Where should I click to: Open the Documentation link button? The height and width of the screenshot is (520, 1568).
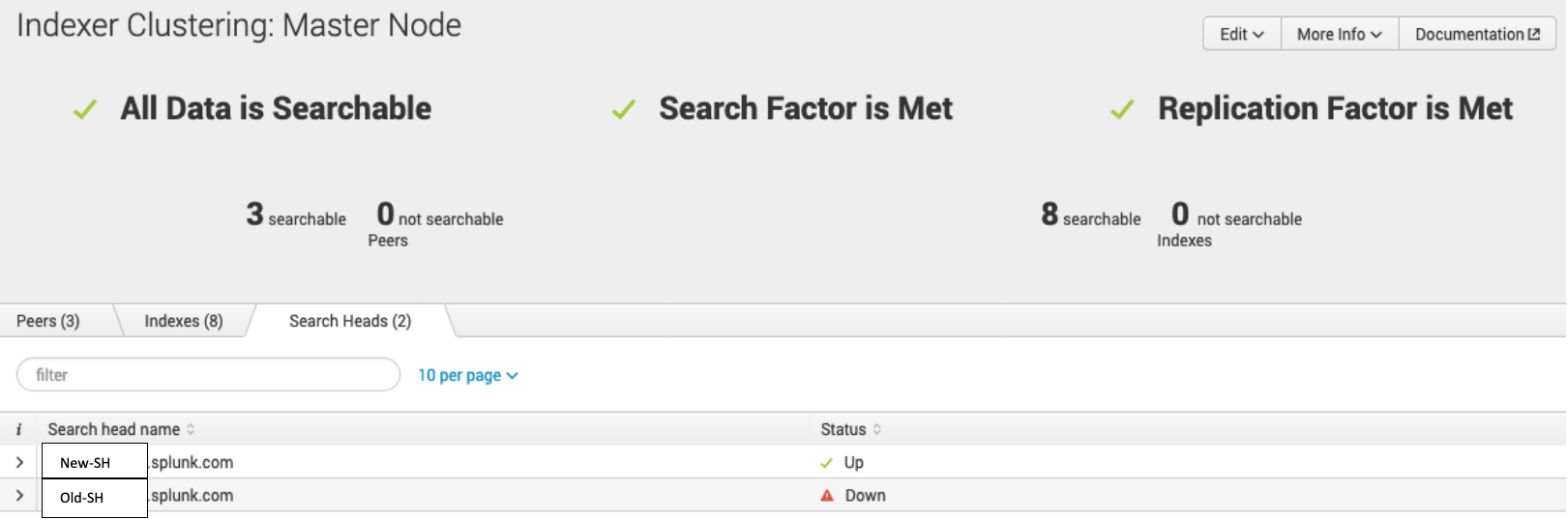1477,34
